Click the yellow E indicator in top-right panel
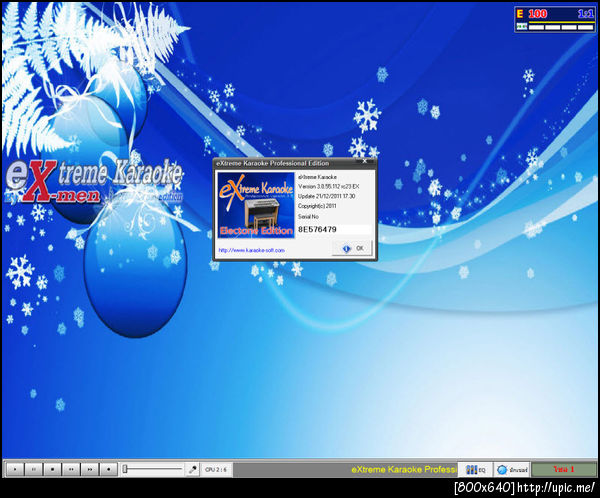The height and width of the screenshot is (498, 600). pyautogui.click(x=520, y=14)
